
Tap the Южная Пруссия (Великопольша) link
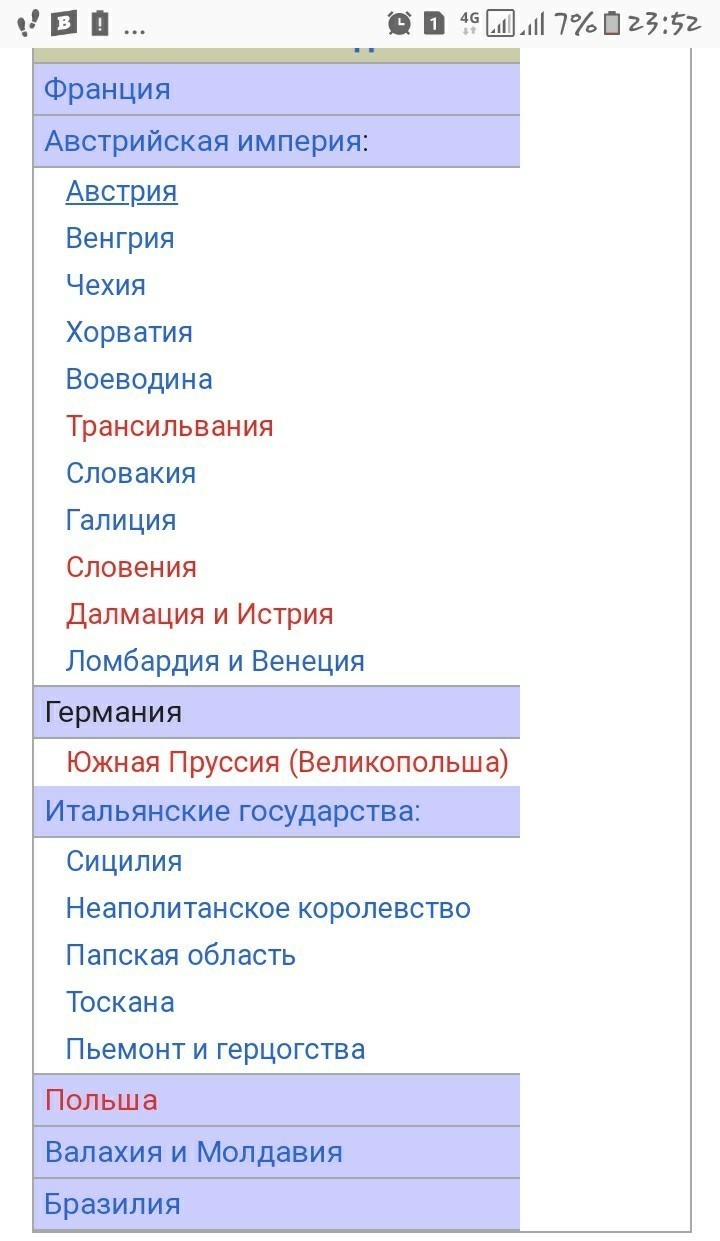(287, 763)
